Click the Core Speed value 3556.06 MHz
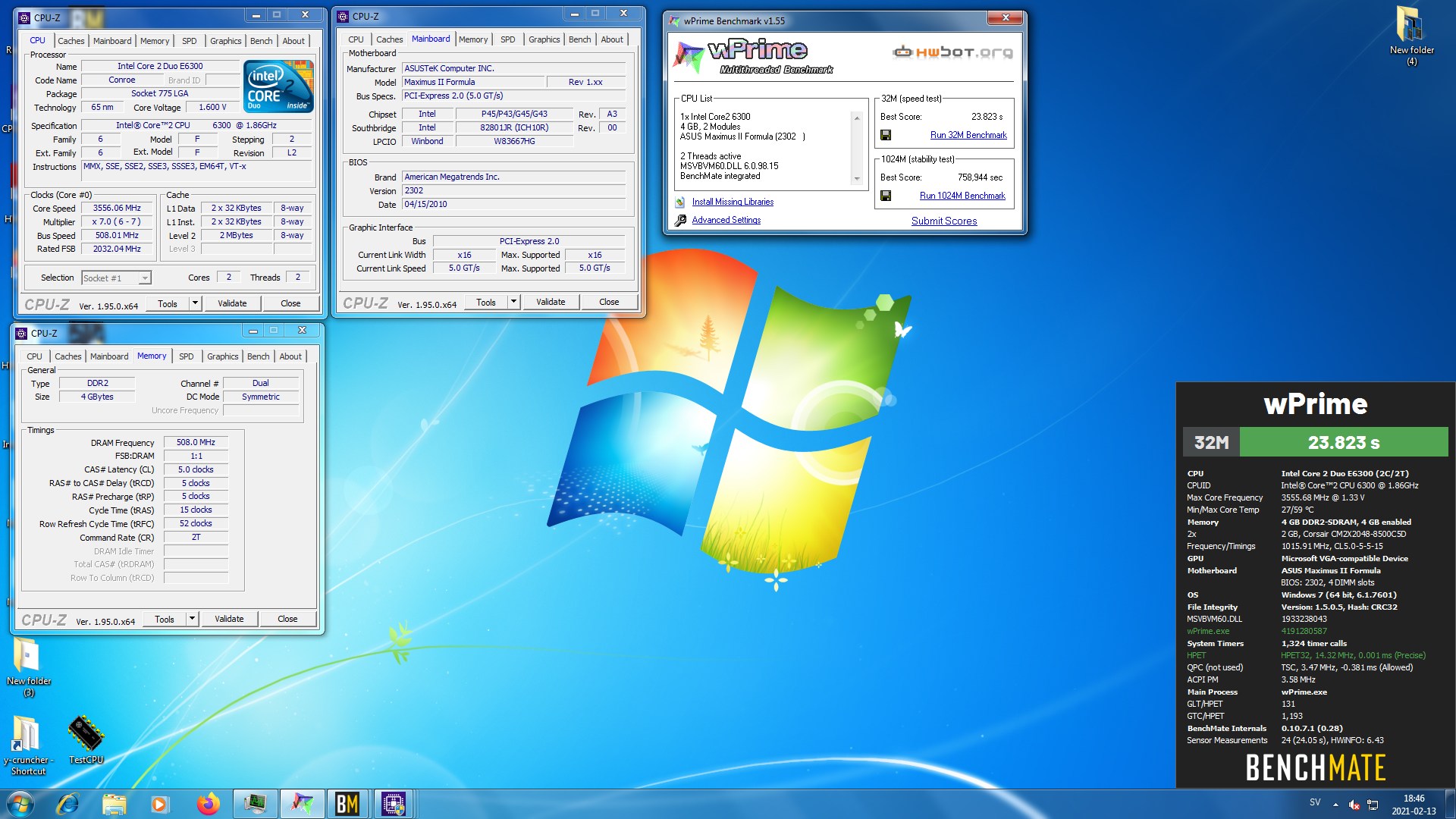Image resolution: width=1456 pixels, height=819 pixels. coord(117,208)
